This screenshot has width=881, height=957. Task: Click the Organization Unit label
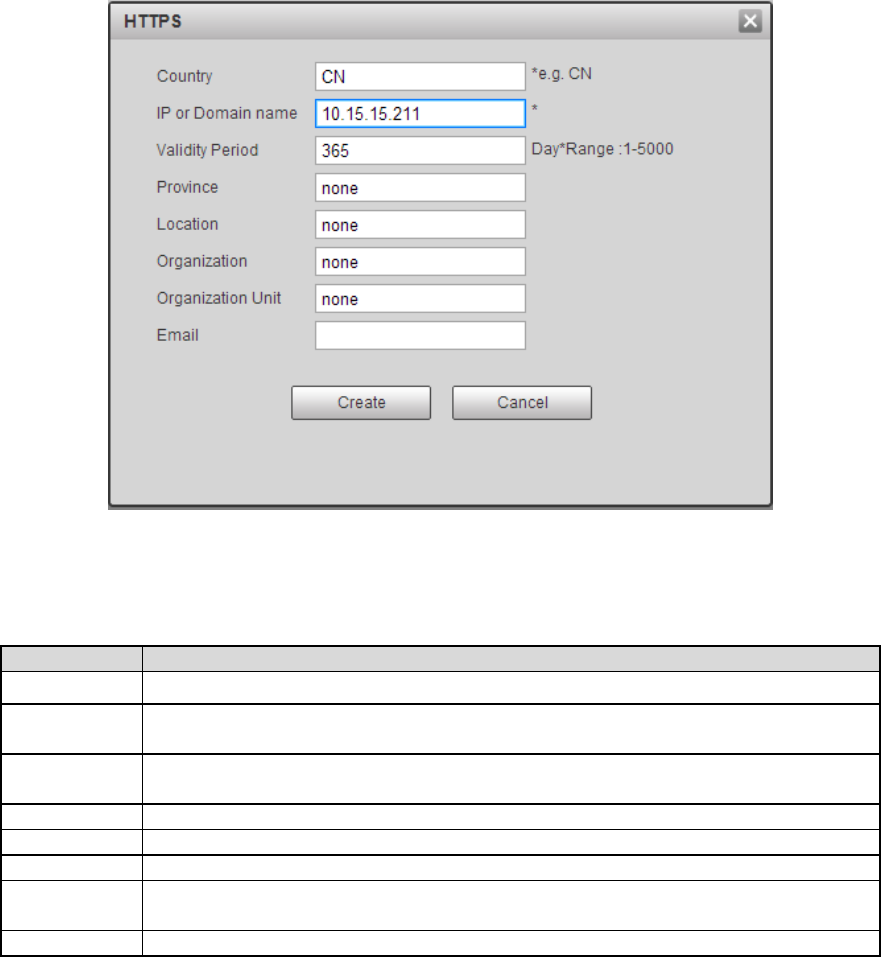pos(219,298)
